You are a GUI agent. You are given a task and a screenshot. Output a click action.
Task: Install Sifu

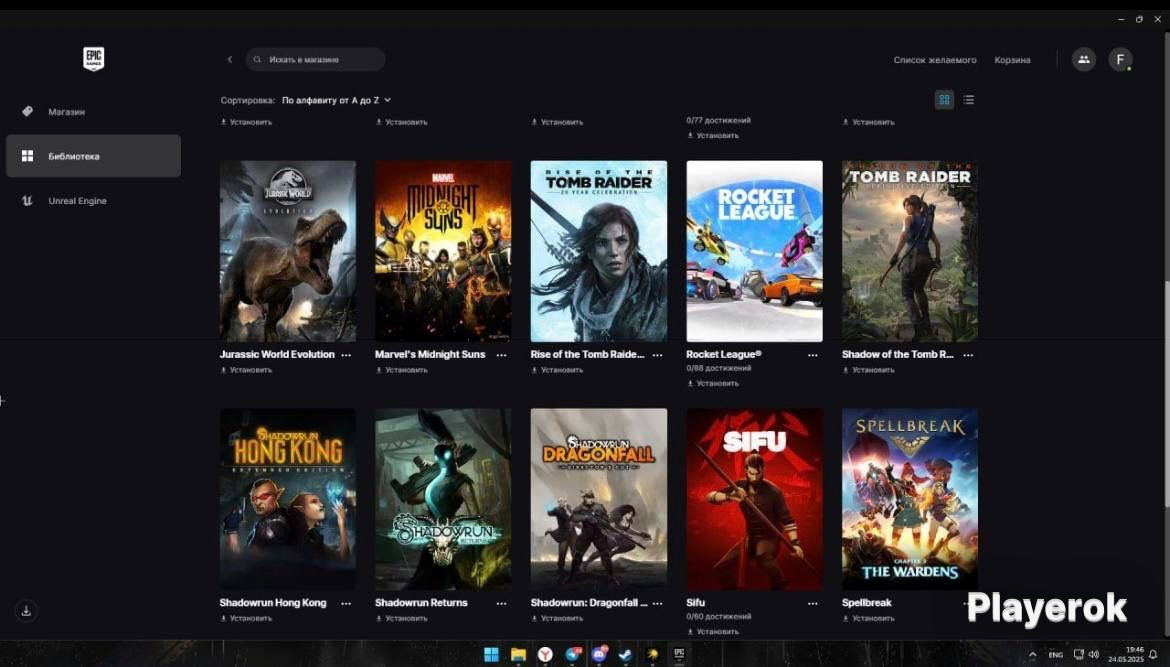click(713, 632)
